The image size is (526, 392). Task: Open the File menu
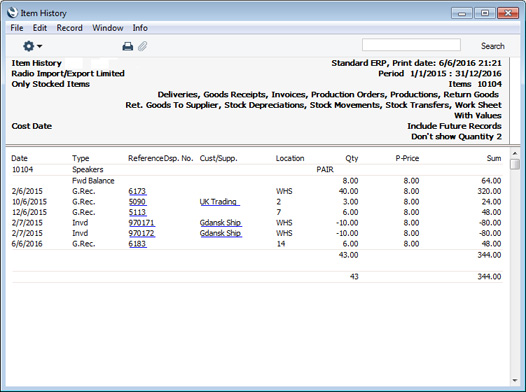(x=17, y=28)
